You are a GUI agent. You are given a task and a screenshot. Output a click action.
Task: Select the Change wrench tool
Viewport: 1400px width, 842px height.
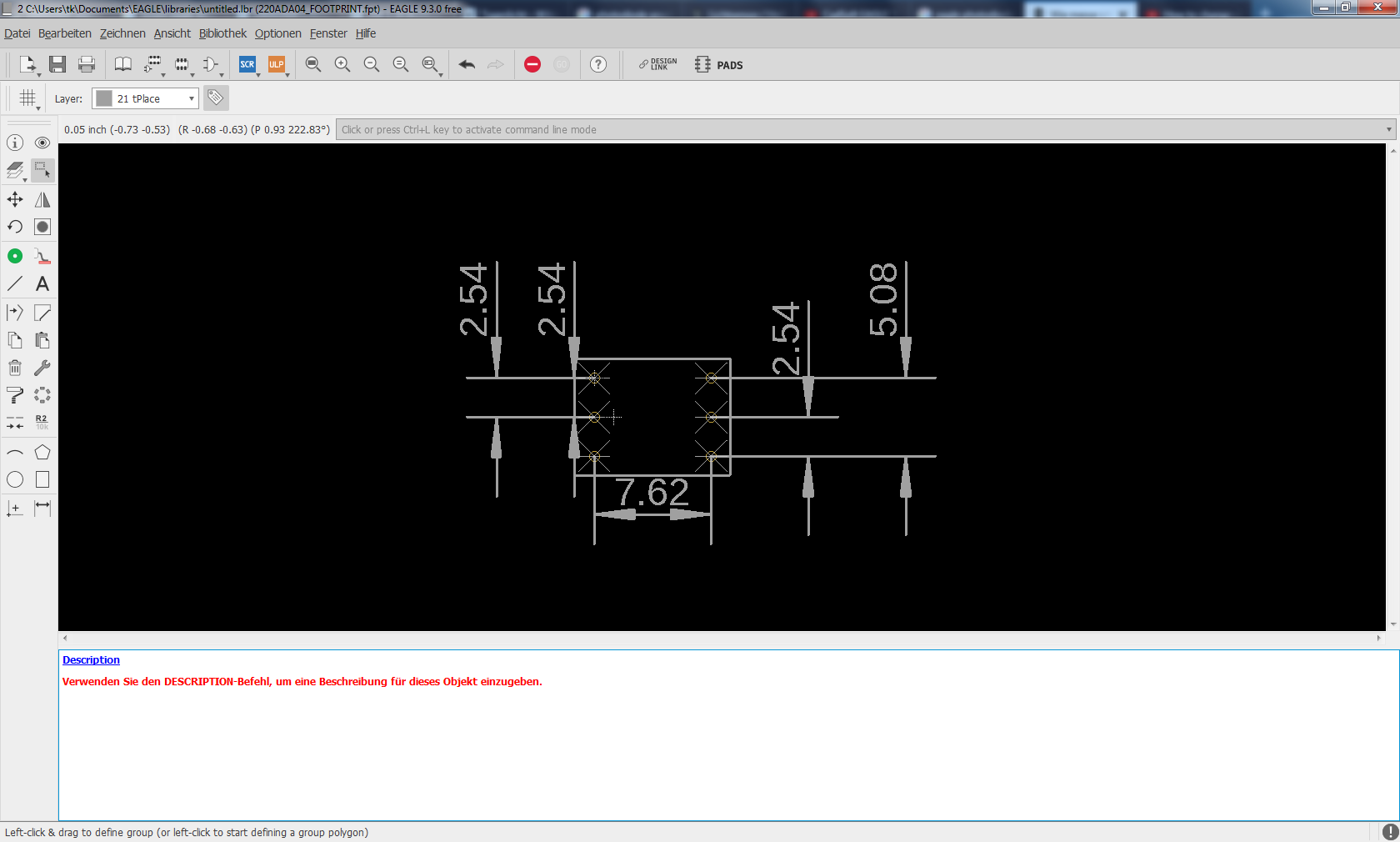pyautogui.click(x=42, y=368)
